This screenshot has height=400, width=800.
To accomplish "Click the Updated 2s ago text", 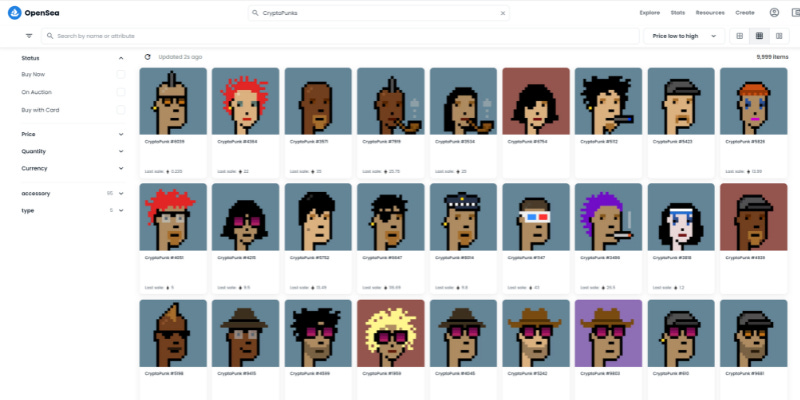I will 180,57.
